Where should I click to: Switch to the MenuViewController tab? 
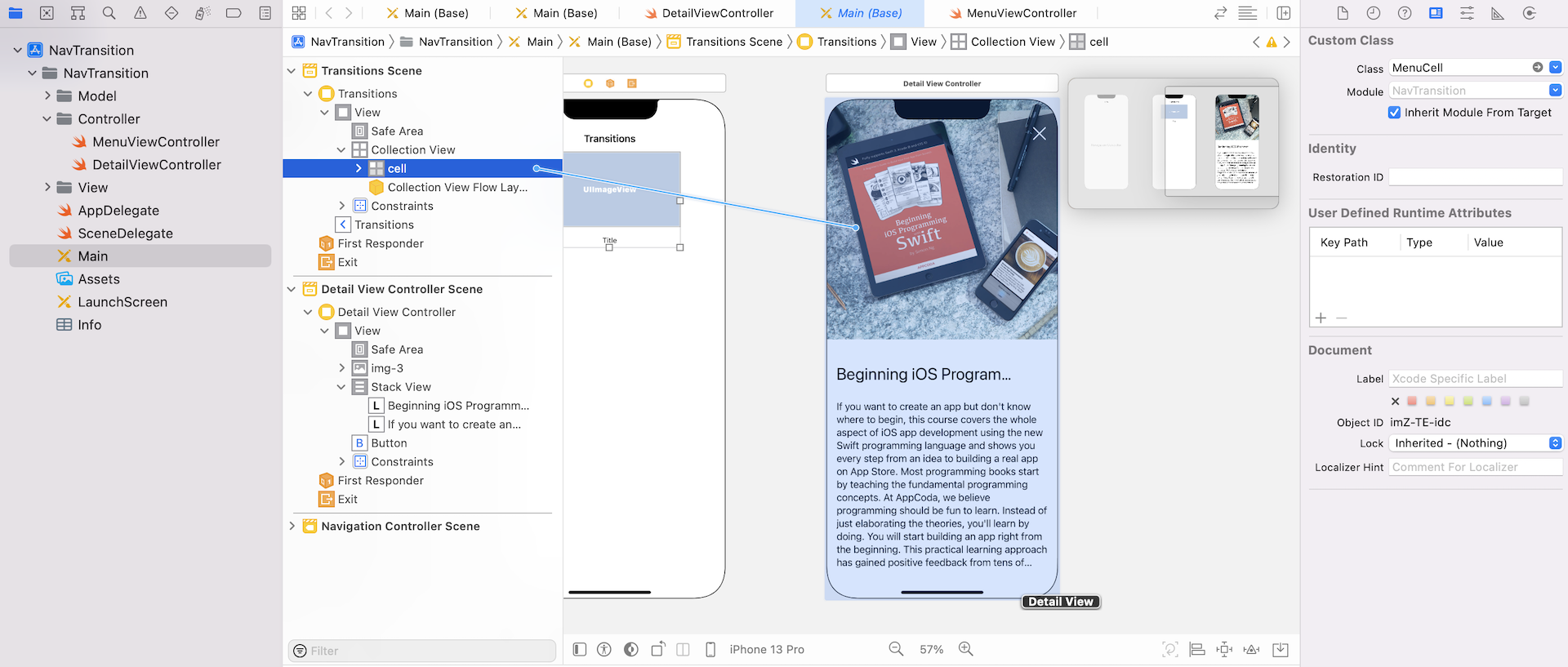pos(1012,13)
